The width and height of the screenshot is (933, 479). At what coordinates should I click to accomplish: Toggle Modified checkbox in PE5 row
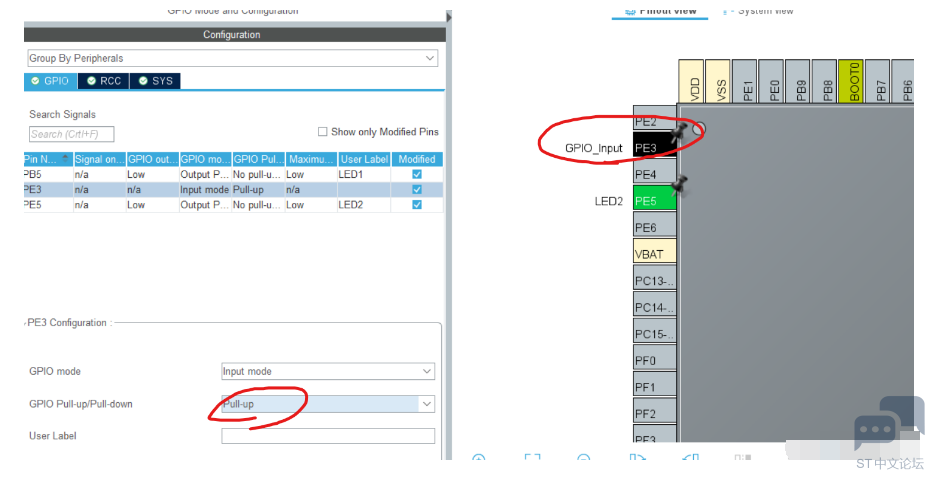(x=417, y=205)
